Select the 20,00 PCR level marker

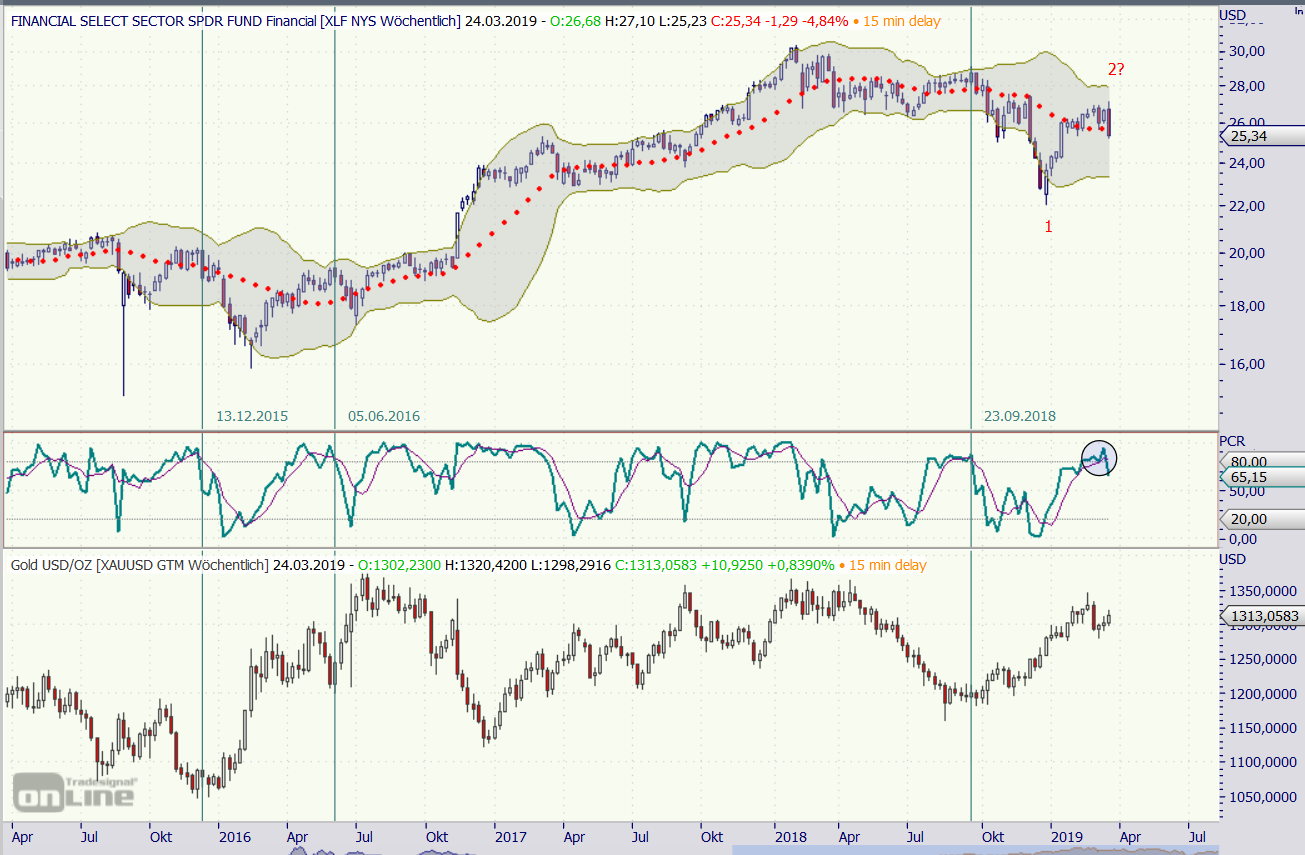click(1261, 519)
